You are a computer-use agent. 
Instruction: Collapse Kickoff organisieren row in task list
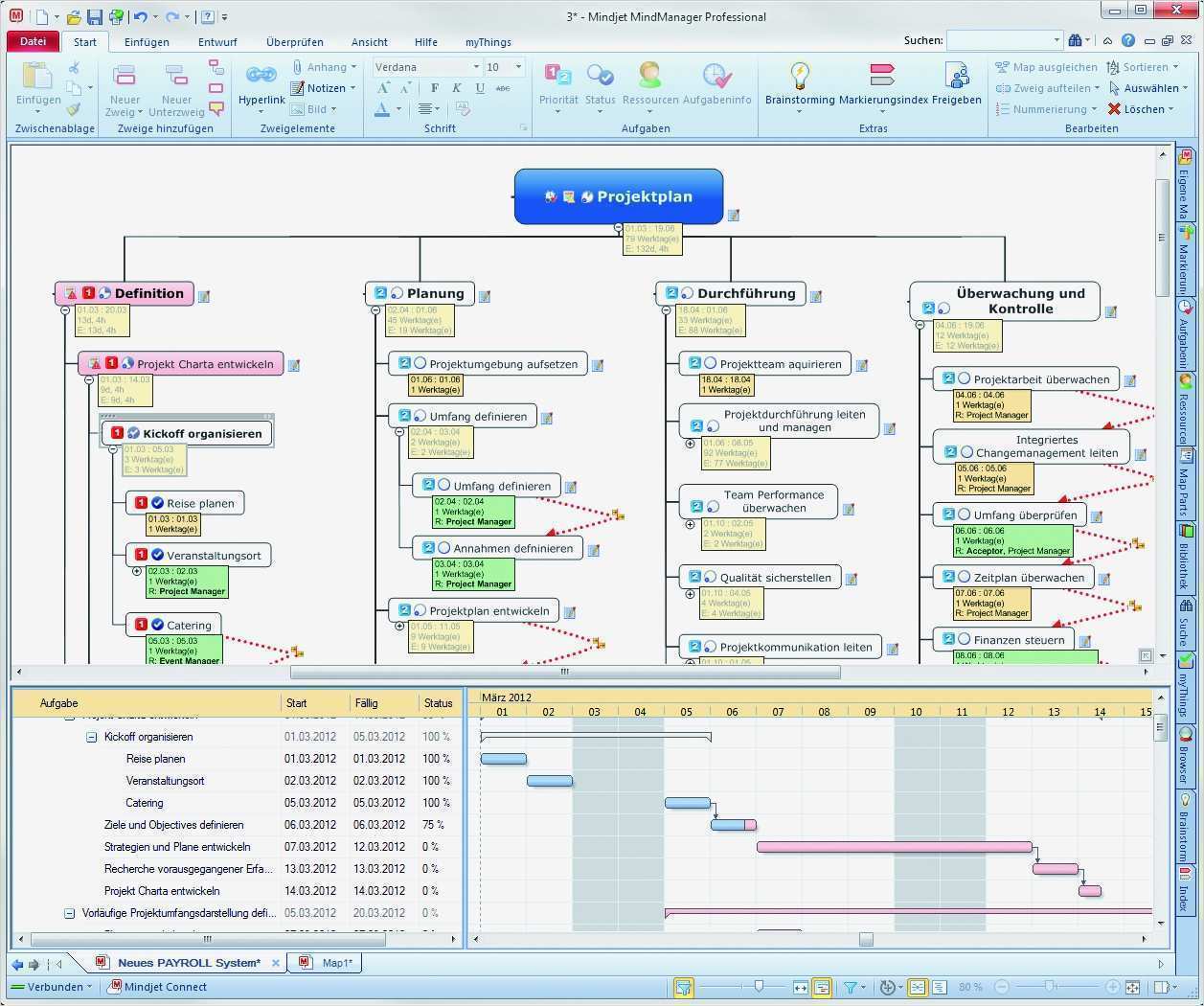tap(91, 737)
